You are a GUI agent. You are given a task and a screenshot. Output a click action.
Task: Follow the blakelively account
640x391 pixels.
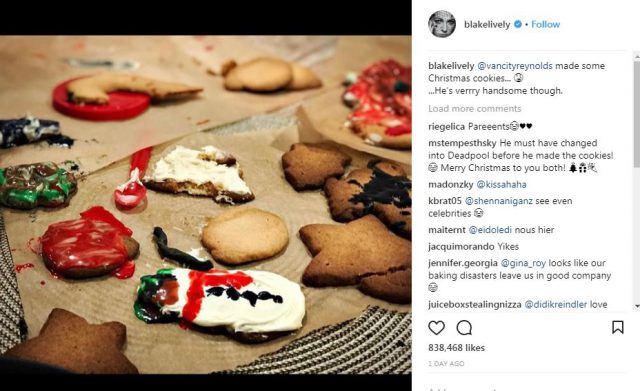coord(545,24)
